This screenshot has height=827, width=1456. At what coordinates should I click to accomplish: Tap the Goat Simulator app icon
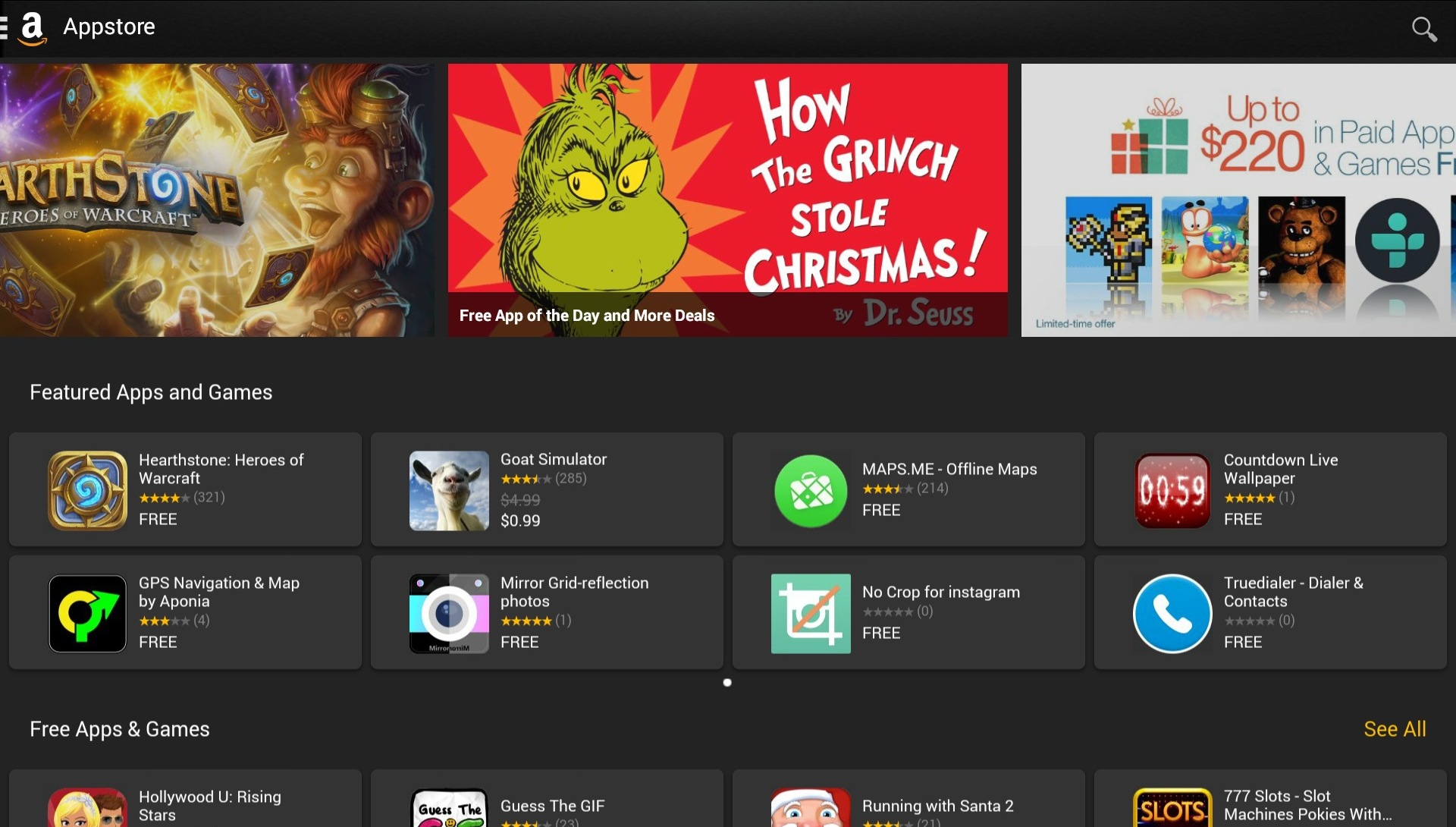click(449, 490)
